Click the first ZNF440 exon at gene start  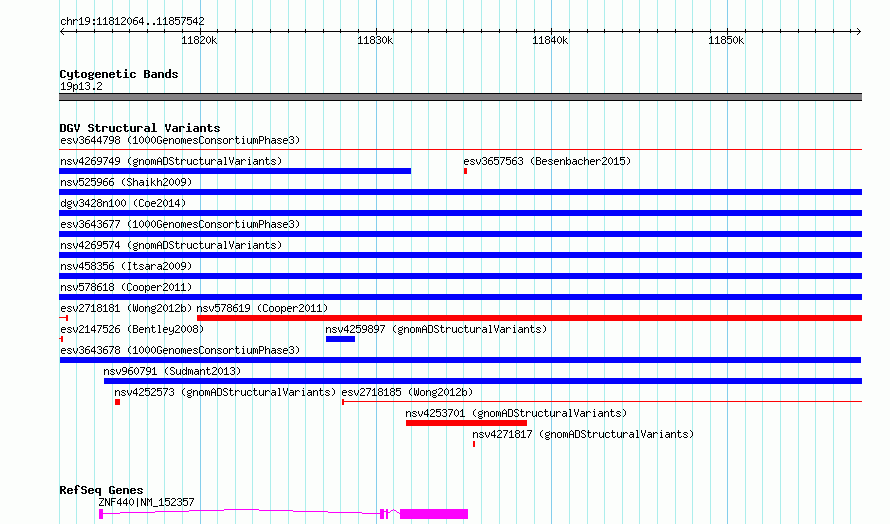pyautogui.click(x=101, y=514)
